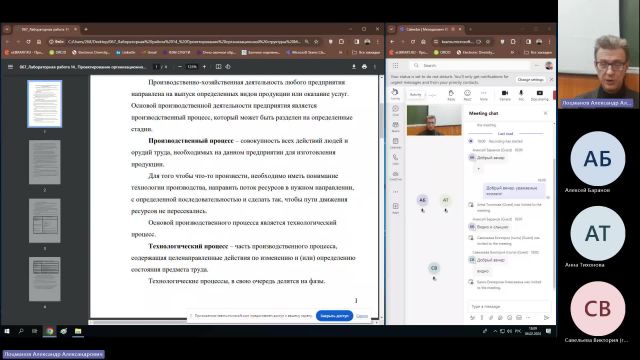Download the PDF with the download icon

[354, 67]
